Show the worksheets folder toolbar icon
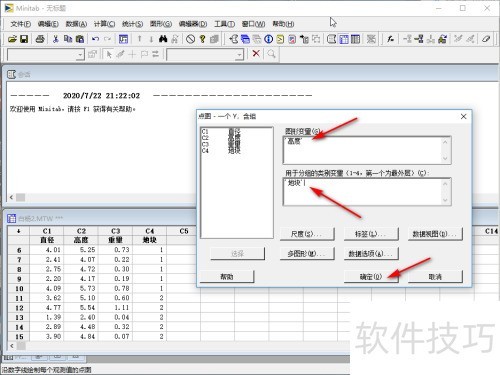 point(245,39)
